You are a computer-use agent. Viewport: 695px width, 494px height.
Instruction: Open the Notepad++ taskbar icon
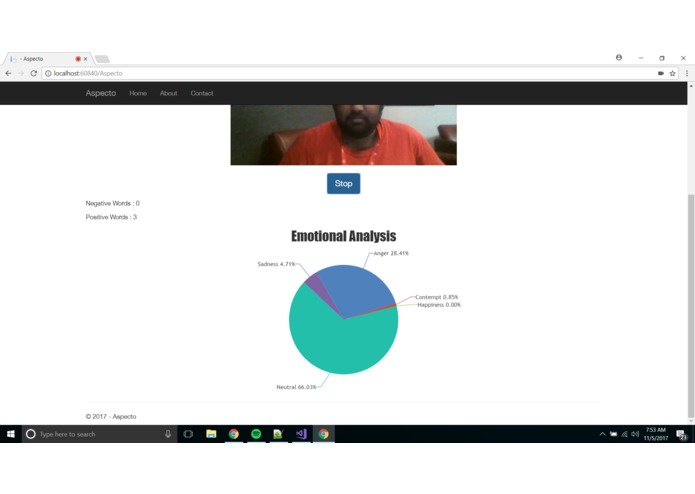278,434
